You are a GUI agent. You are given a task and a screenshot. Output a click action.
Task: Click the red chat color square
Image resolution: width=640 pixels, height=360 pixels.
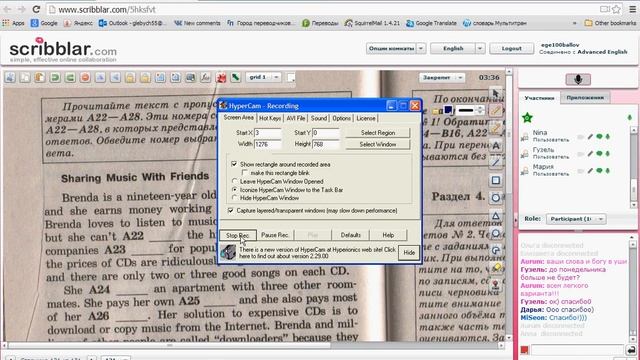point(524,350)
